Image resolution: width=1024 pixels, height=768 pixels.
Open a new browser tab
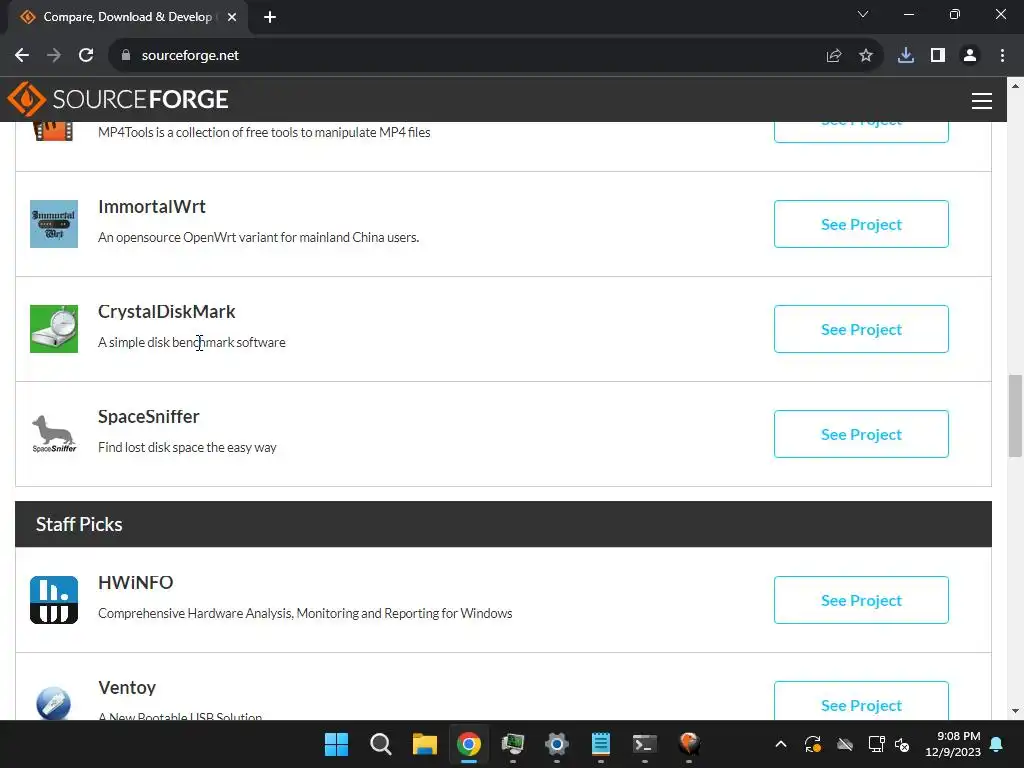[x=270, y=17]
